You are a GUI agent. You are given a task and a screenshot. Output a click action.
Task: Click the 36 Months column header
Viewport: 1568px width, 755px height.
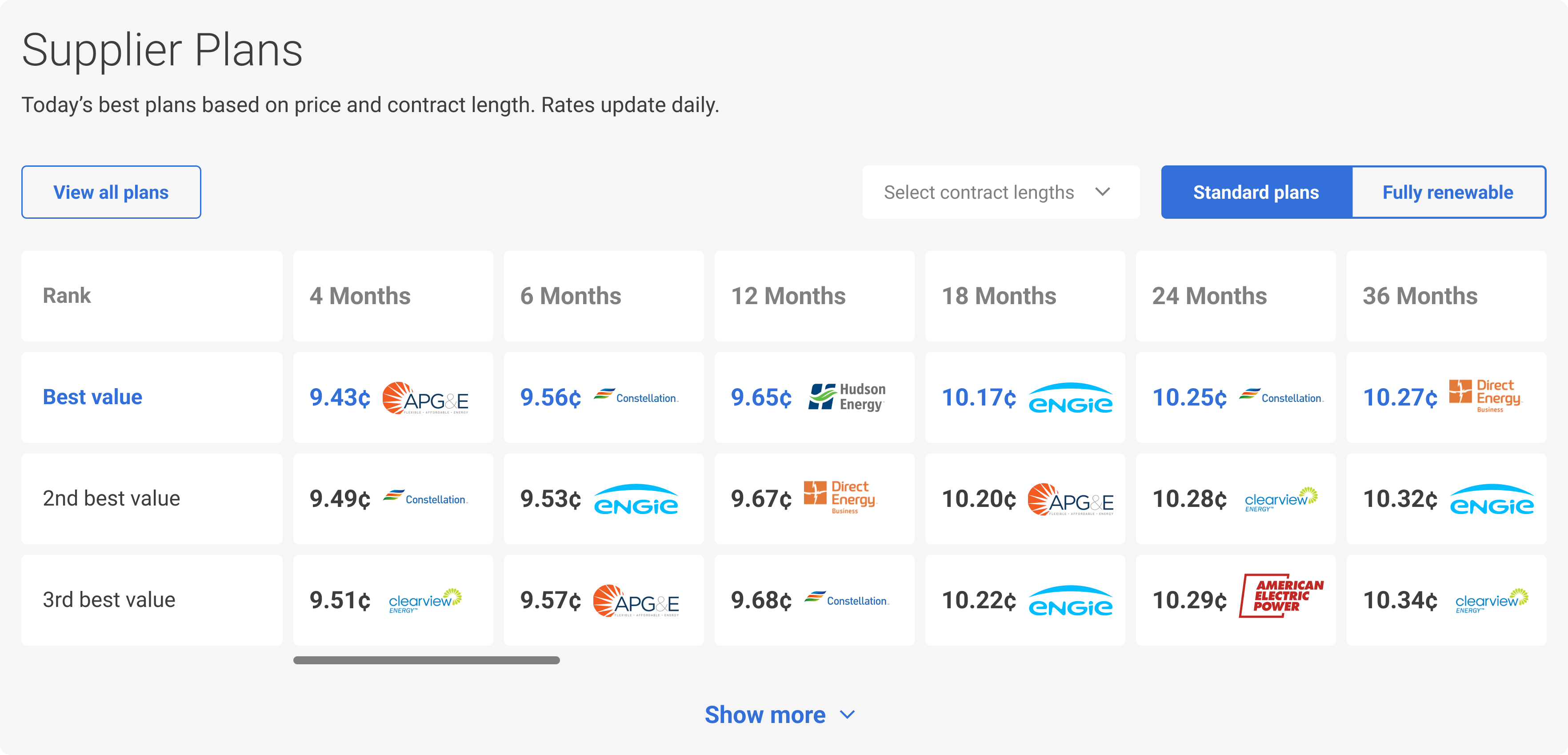[x=1420, y=296]
